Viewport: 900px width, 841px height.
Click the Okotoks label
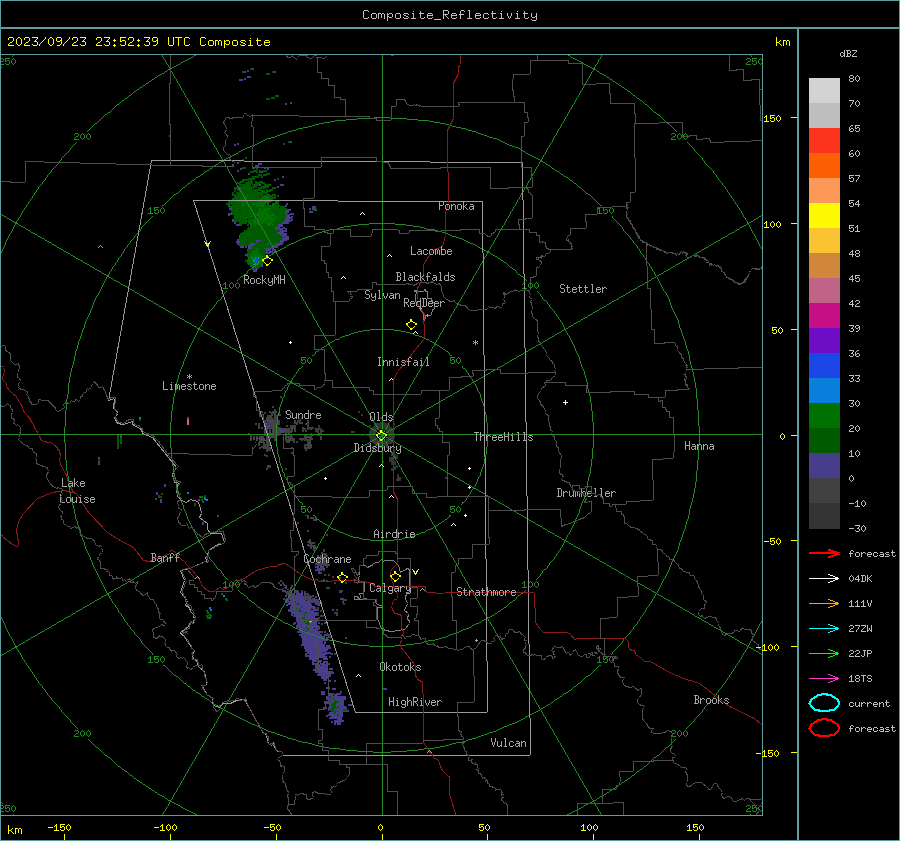(x=400, y=667)
